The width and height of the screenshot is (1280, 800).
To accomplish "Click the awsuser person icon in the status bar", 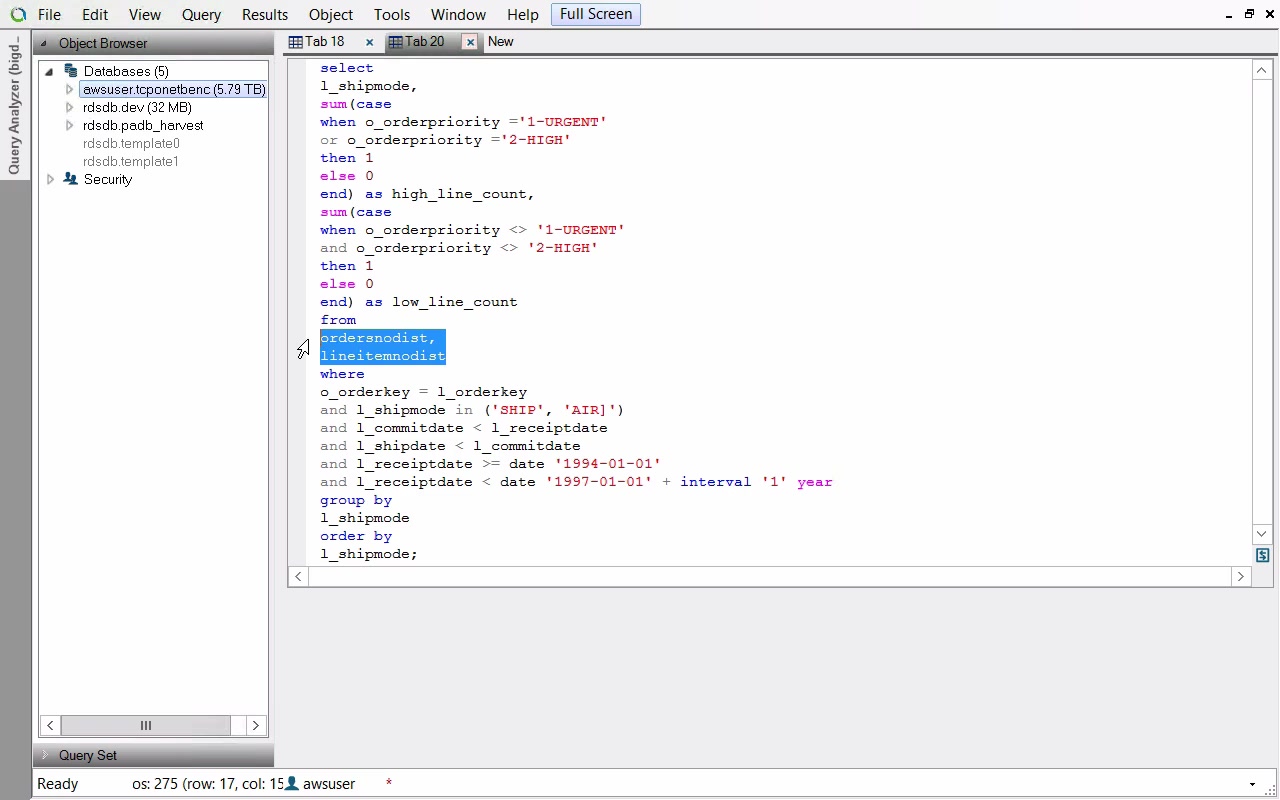I will pyautogui.click(x=292, y=784).
